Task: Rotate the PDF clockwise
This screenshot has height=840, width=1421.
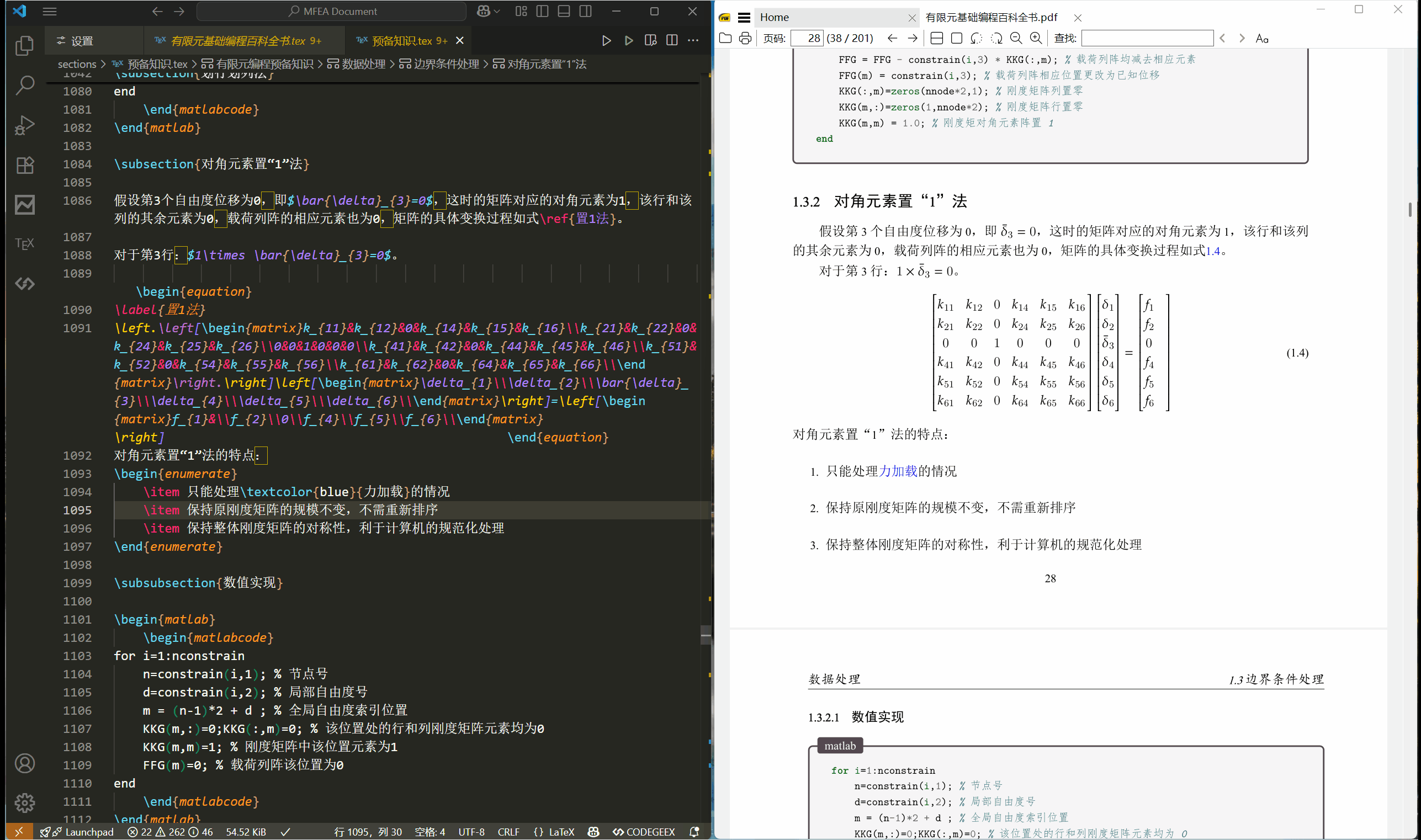Action: (996, 39)
